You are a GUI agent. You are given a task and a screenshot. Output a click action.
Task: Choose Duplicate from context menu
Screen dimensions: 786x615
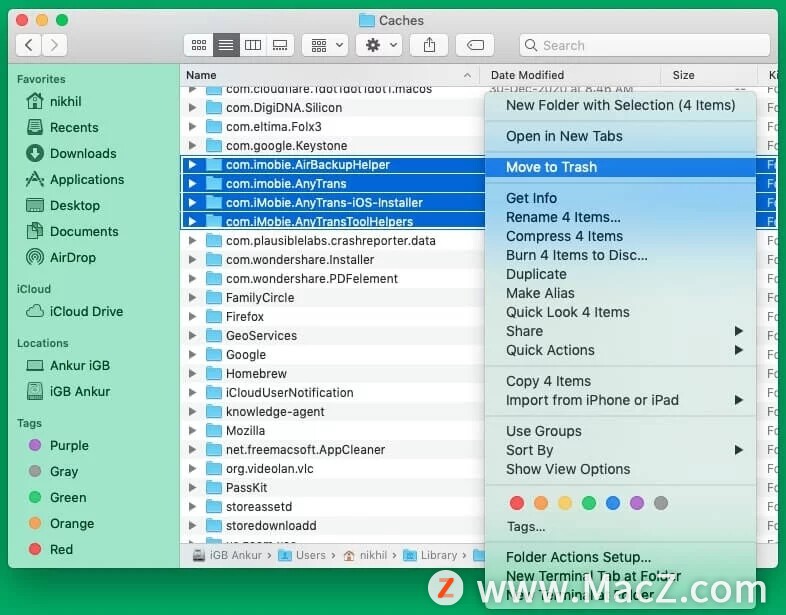coord(621,275)
